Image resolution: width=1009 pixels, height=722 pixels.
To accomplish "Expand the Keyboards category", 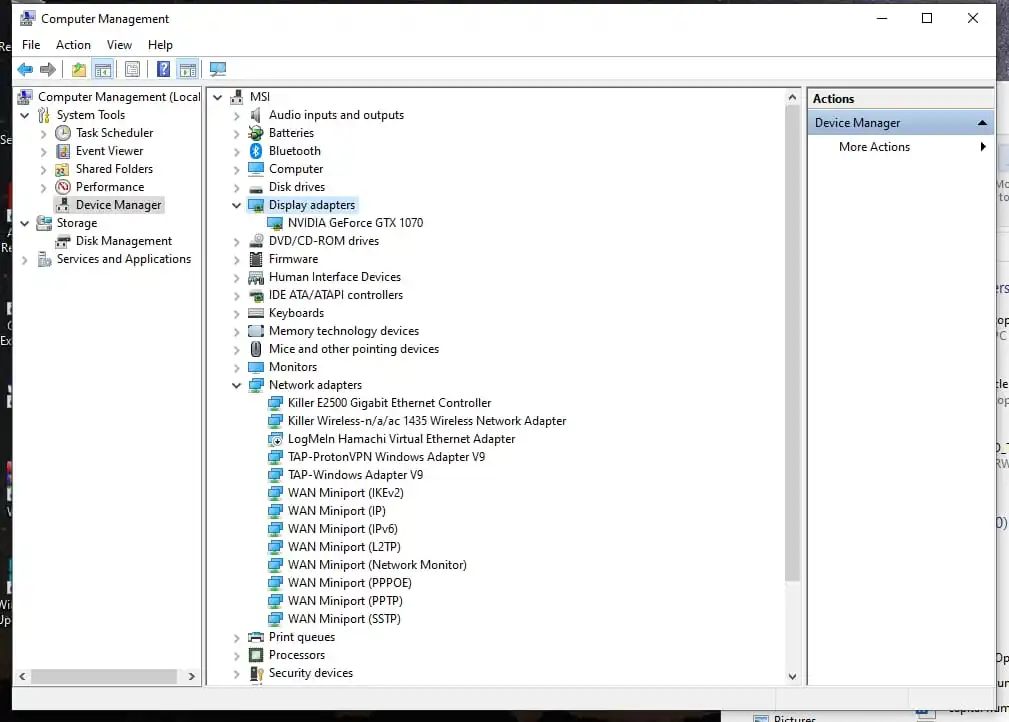I will click(x=236, y=314).
